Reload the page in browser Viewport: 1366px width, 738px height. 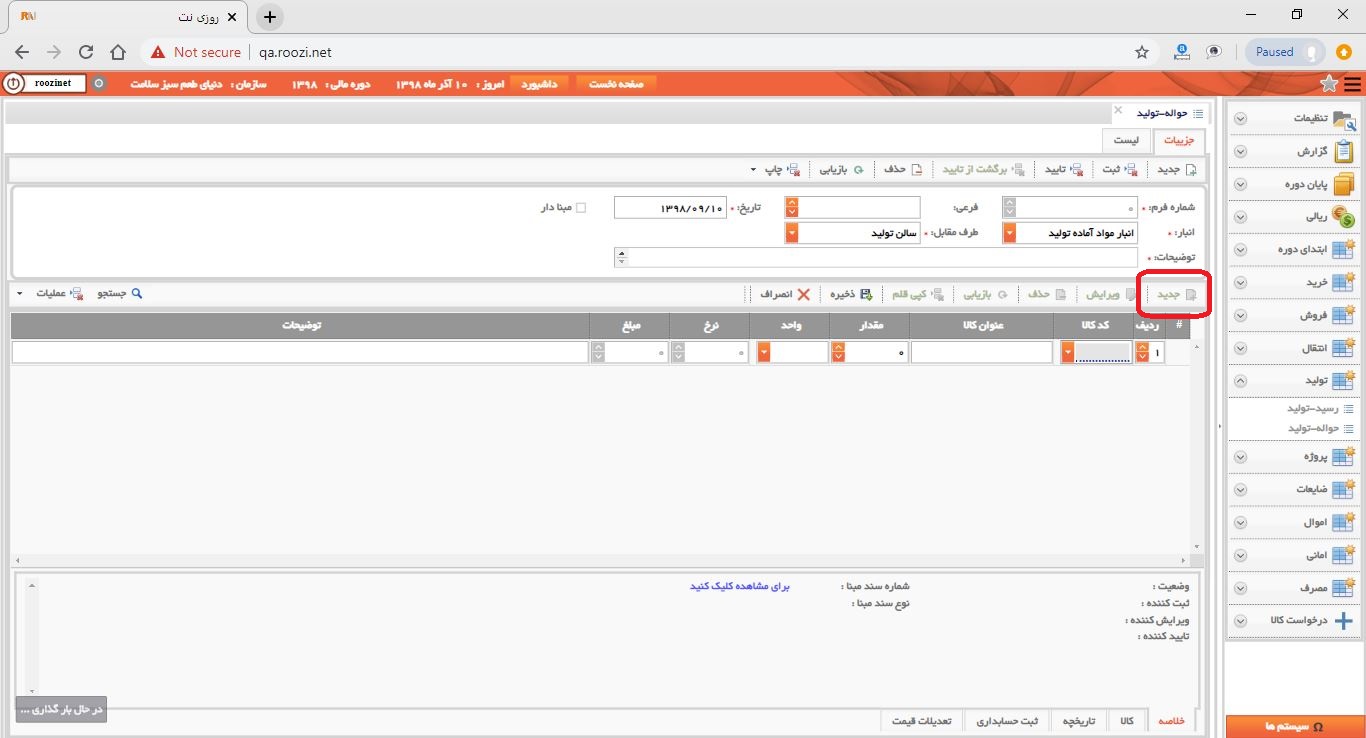pyautogui.click(x=85, y=52)
